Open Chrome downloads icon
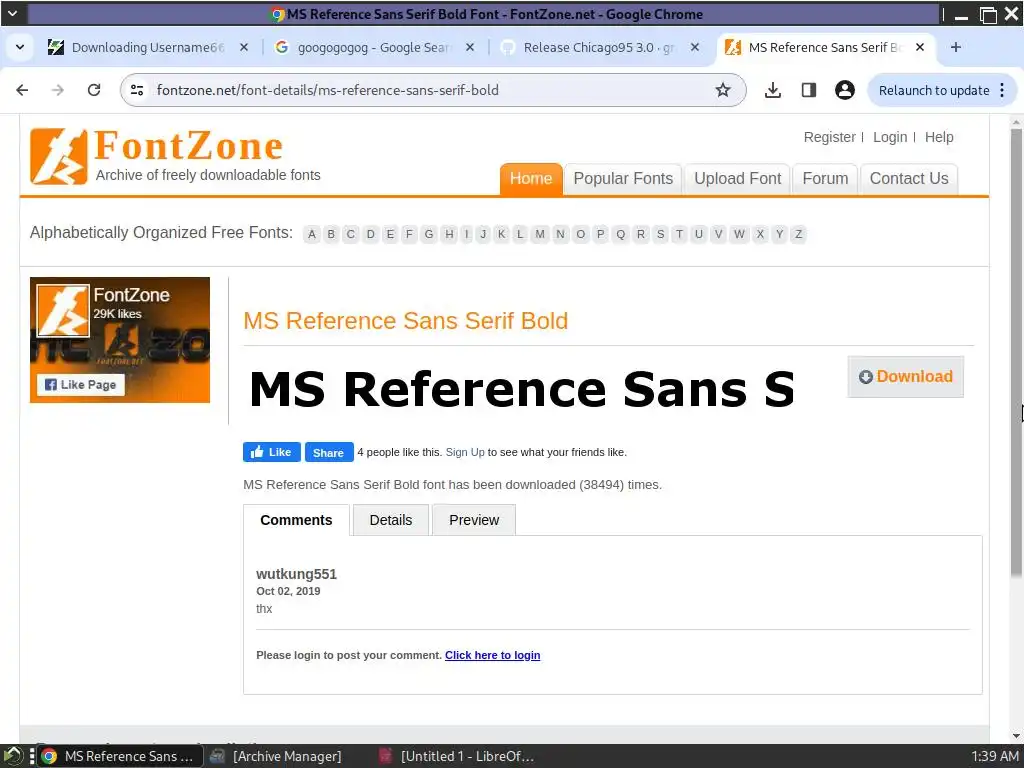The image size is (1024, 768). pos(773,90)
